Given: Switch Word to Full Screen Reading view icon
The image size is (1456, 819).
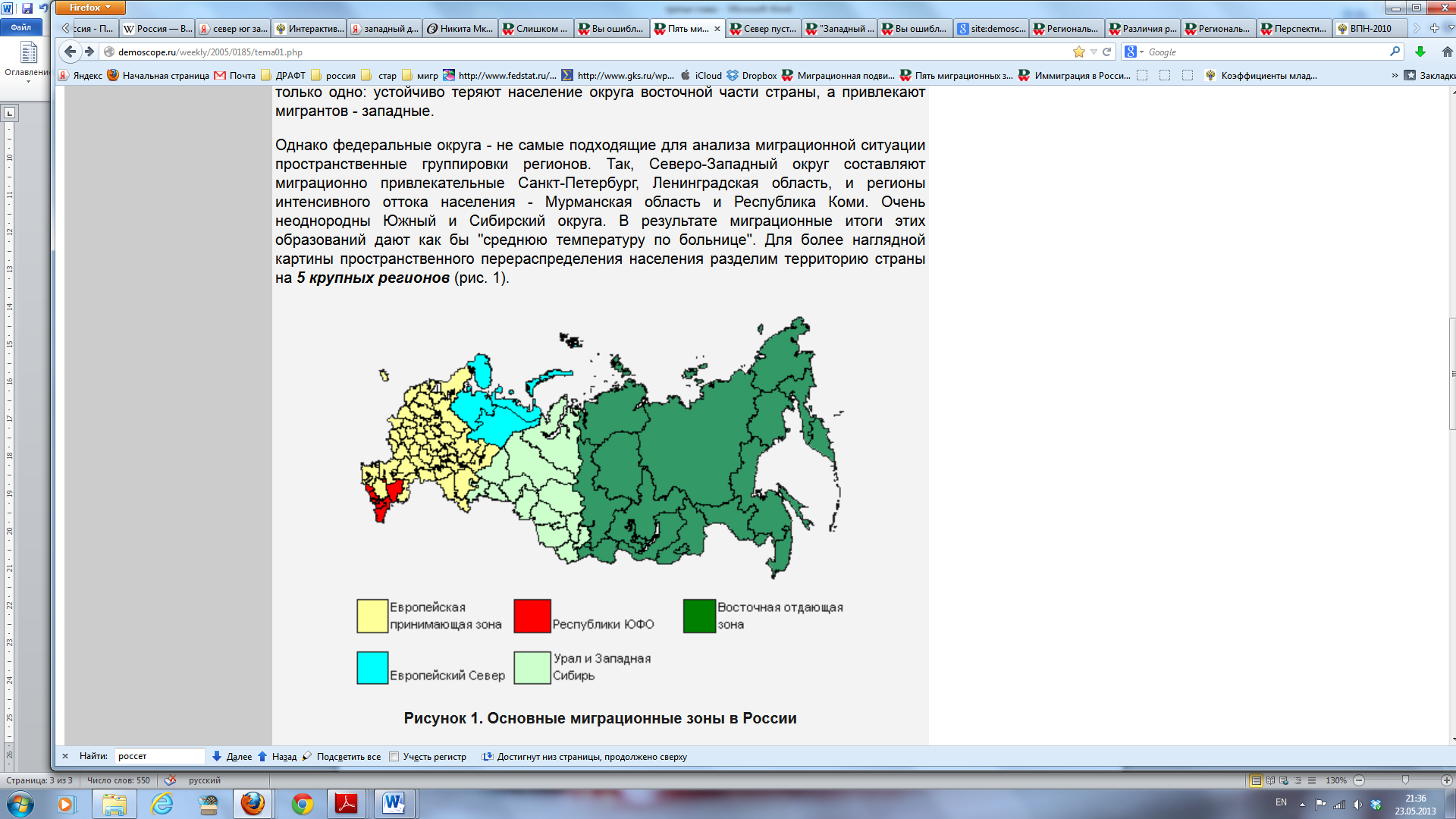Looking at the screenshot, I should (1270, 780).
